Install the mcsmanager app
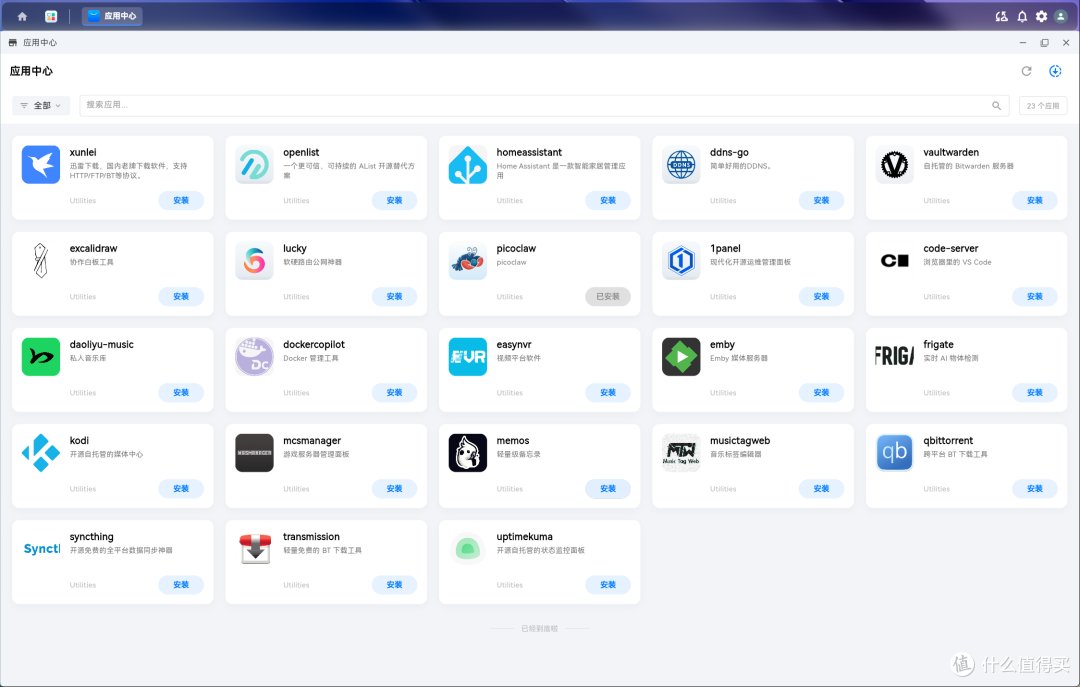1080x687 pixels. (395, 489)
